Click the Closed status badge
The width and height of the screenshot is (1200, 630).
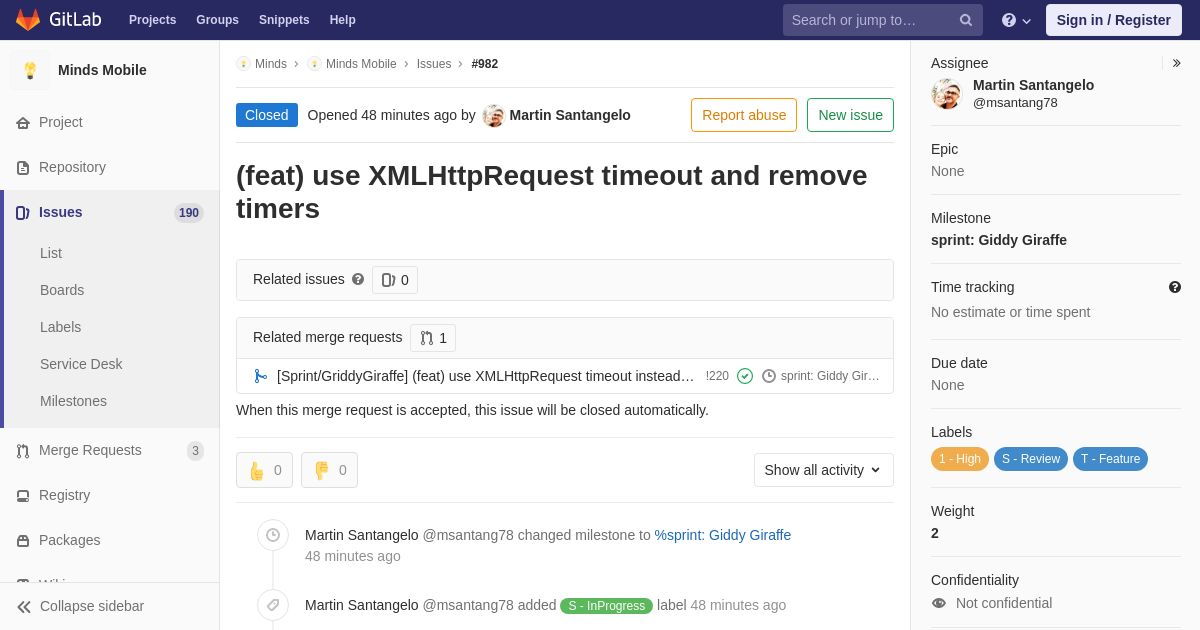tap(267, 115)
